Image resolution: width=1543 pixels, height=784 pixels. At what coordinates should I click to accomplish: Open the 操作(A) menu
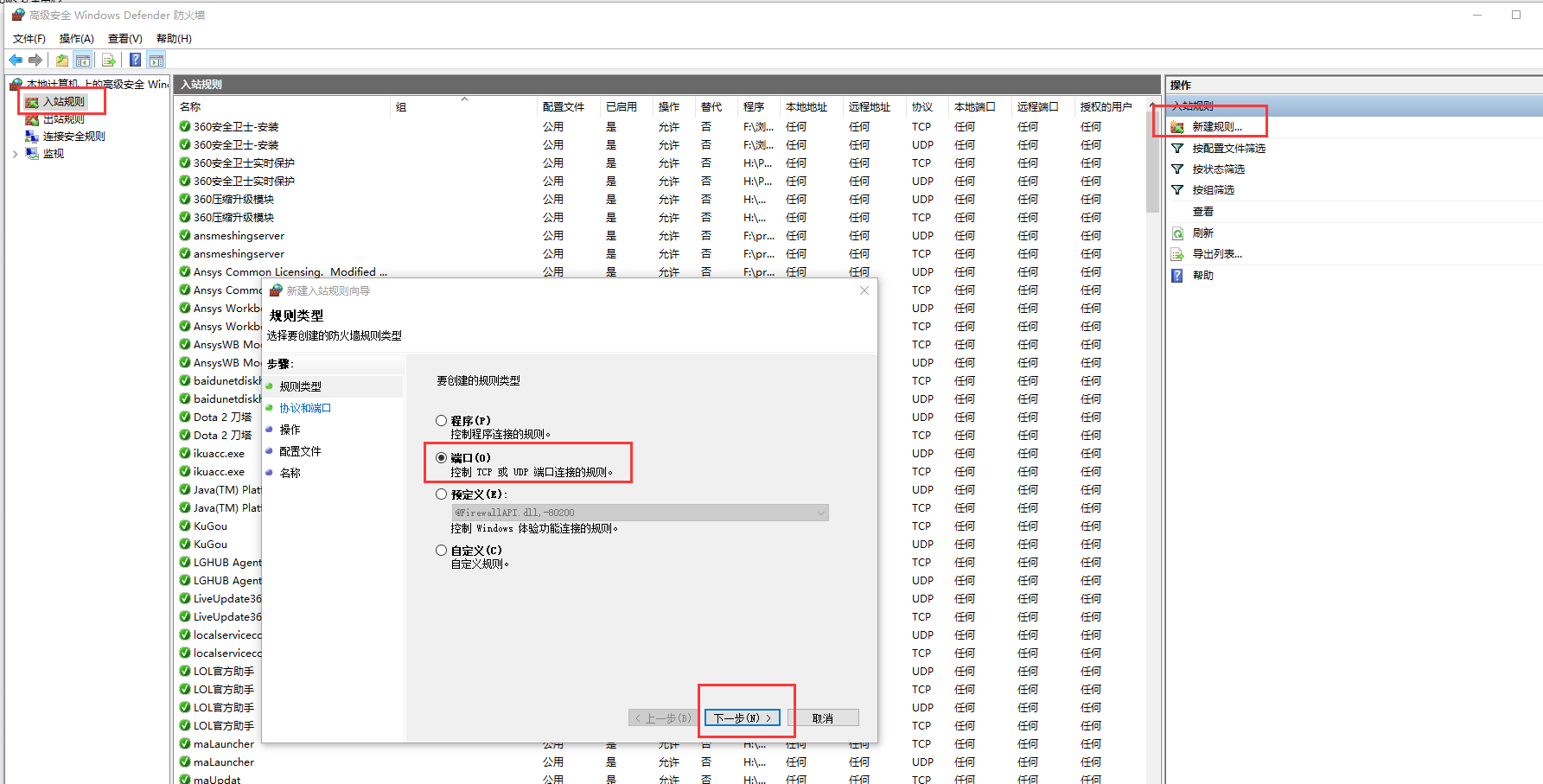[x=76, y=39]
